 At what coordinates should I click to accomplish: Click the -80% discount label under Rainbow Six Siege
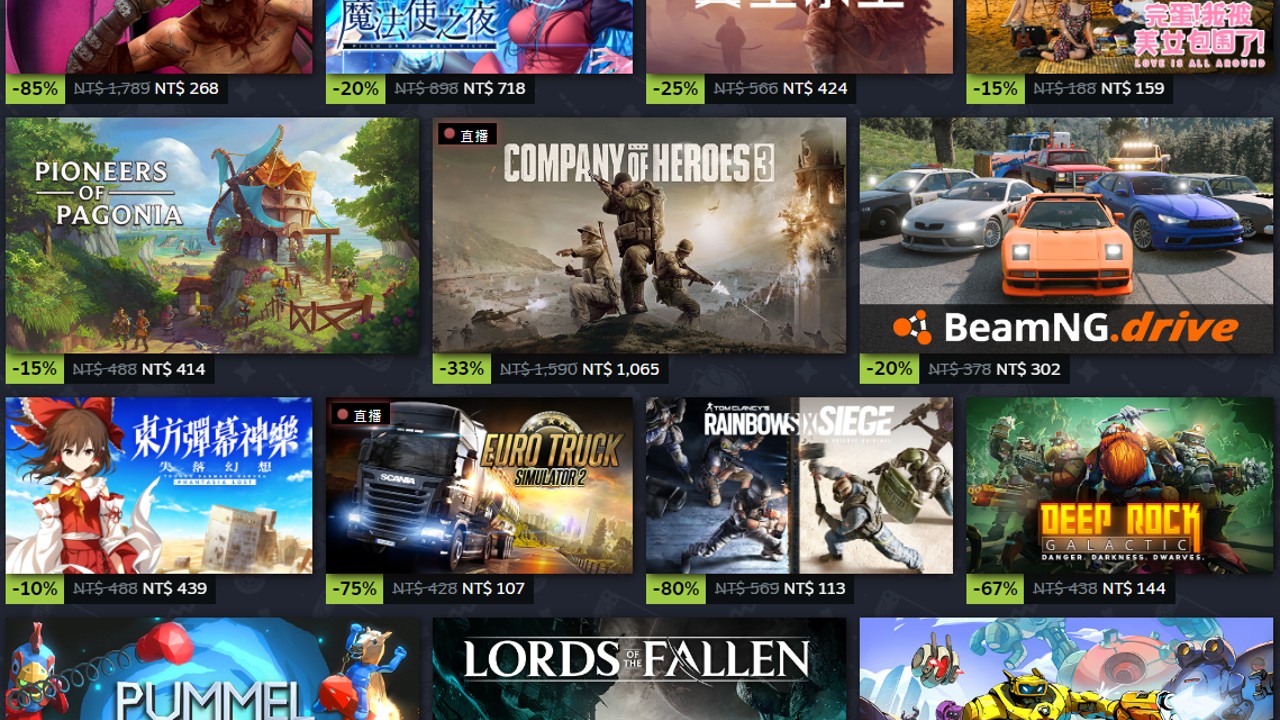point(676,589)
